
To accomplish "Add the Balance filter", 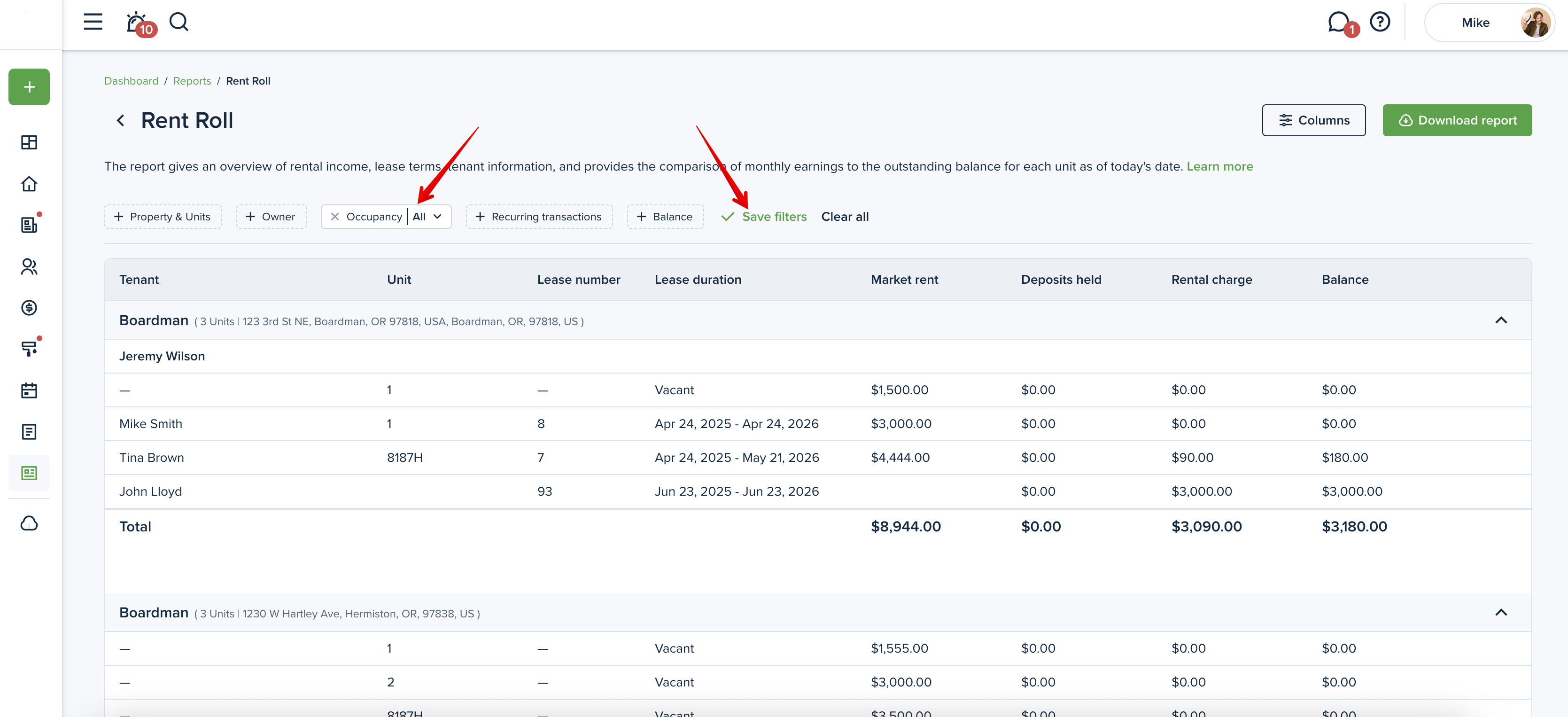I will (665, 217).
